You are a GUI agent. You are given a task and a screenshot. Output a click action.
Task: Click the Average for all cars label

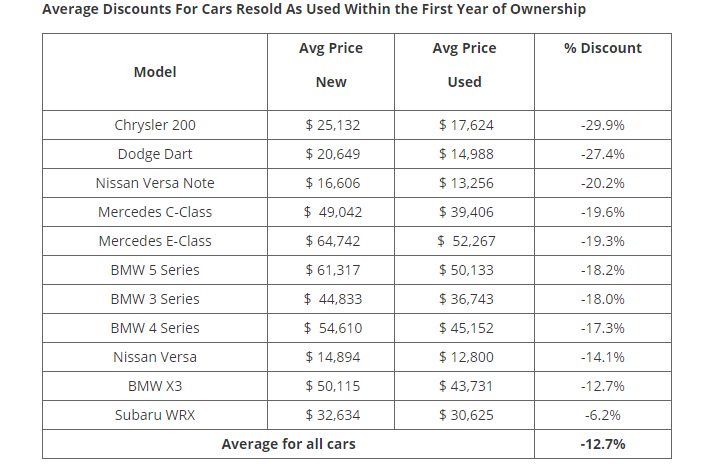tap(289, 444)
